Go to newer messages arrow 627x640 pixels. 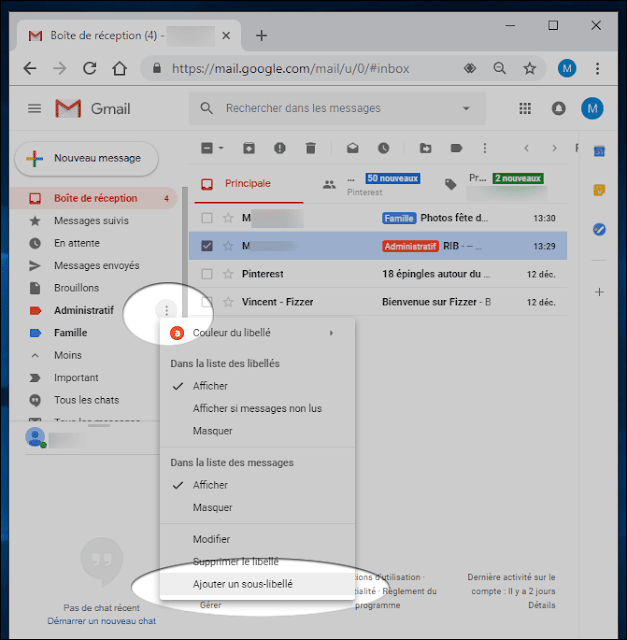tap(527, 148)
